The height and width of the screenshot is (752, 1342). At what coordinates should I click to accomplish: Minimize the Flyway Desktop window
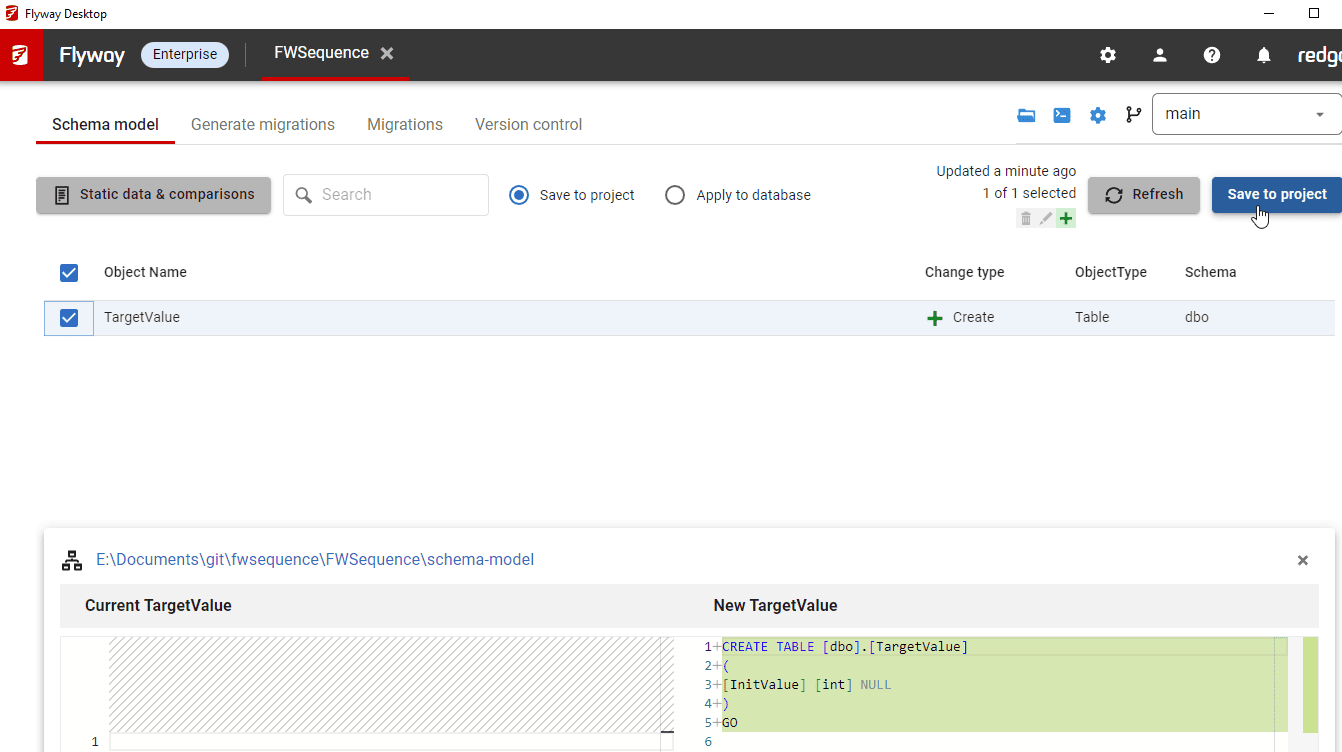[x=1268, y=14]
